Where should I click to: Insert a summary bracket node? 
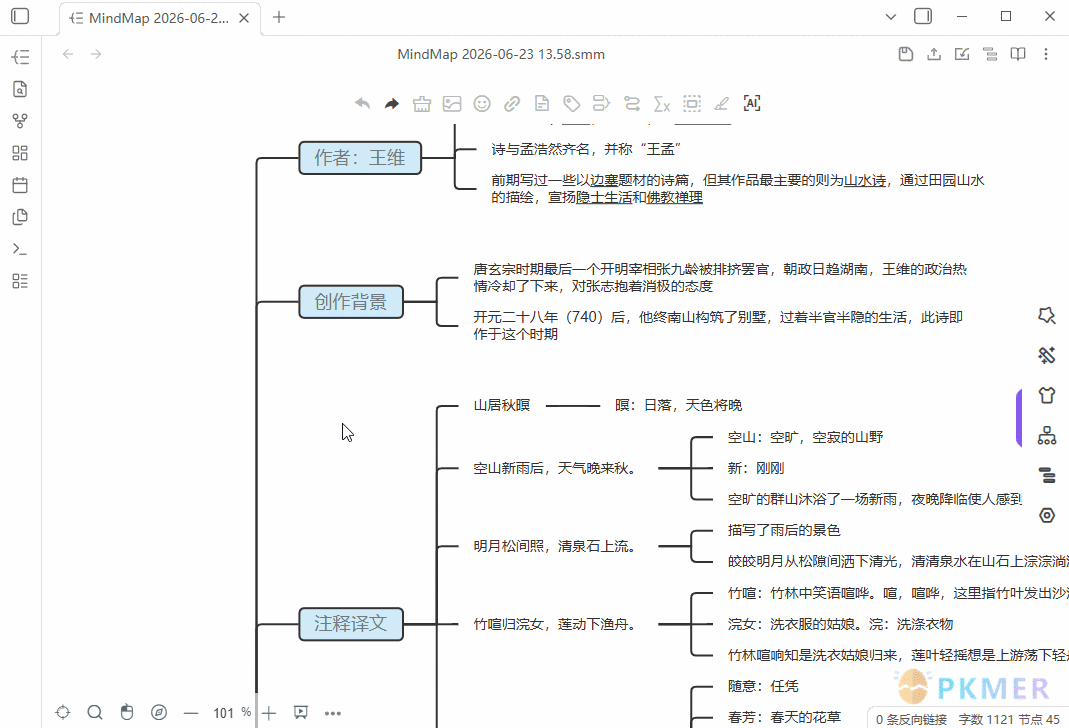[x=601, y=104]
